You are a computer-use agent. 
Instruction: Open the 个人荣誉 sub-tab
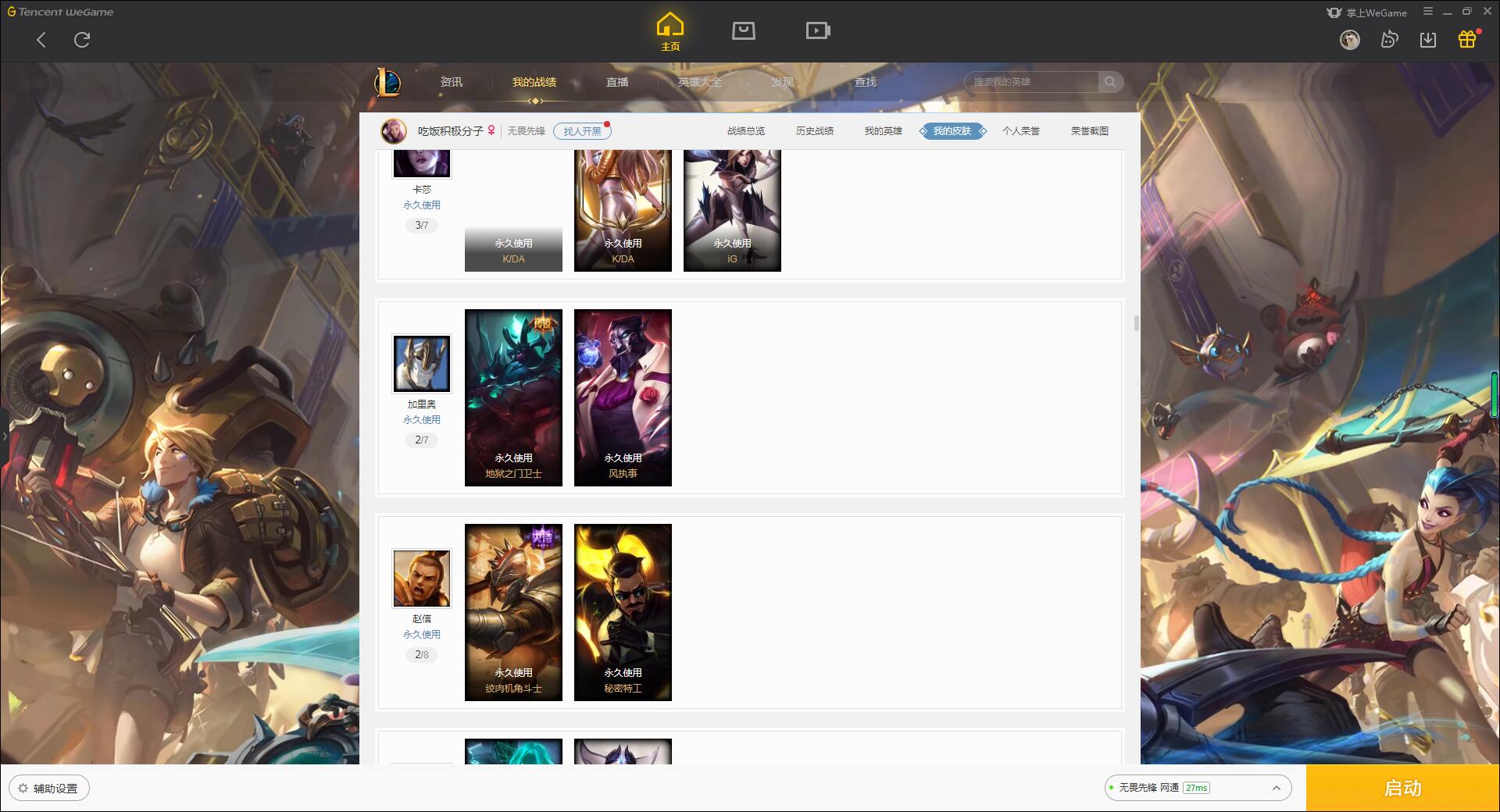pos(1021,131)
